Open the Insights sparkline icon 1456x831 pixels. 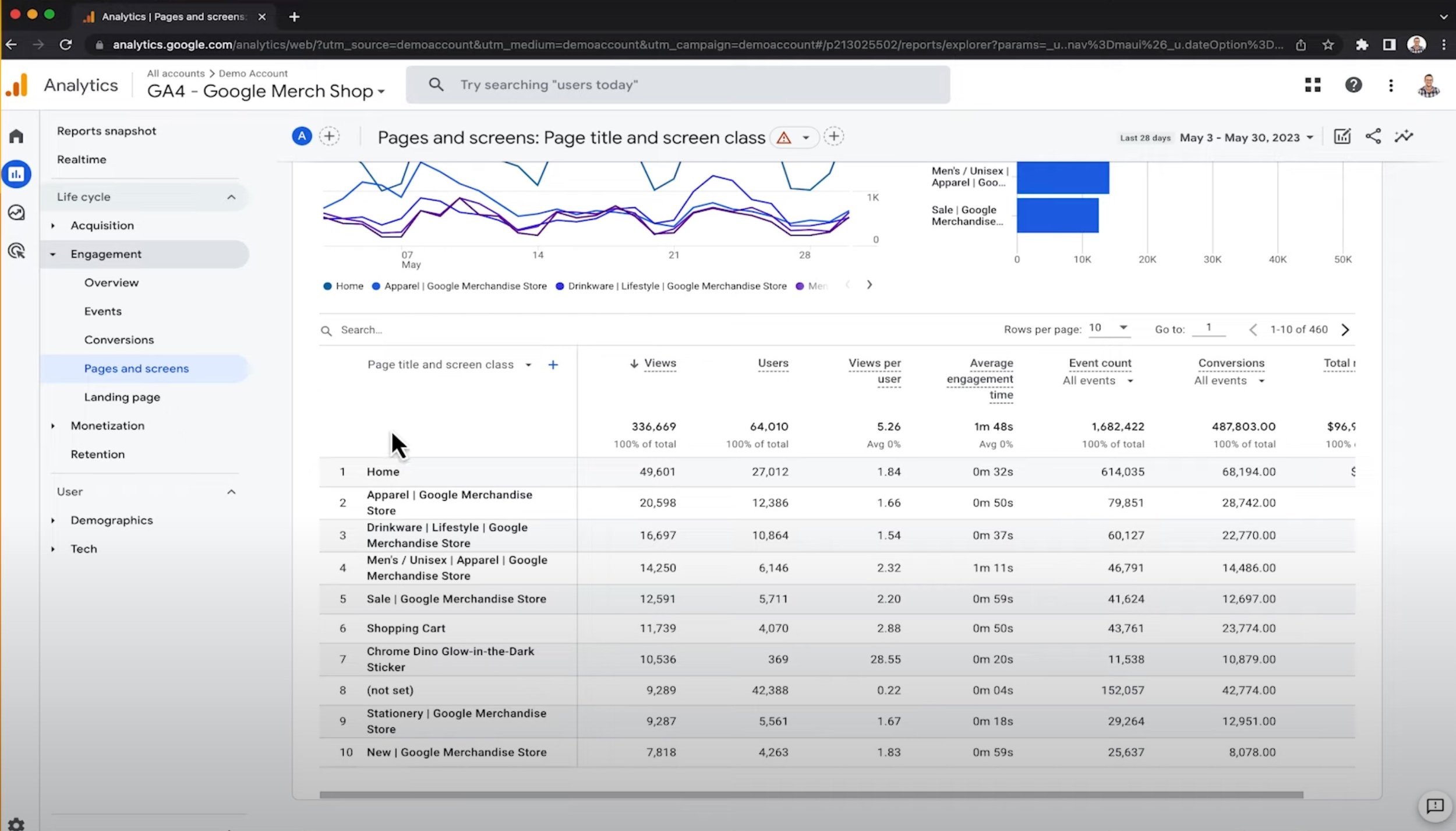tap(1404, 136)
